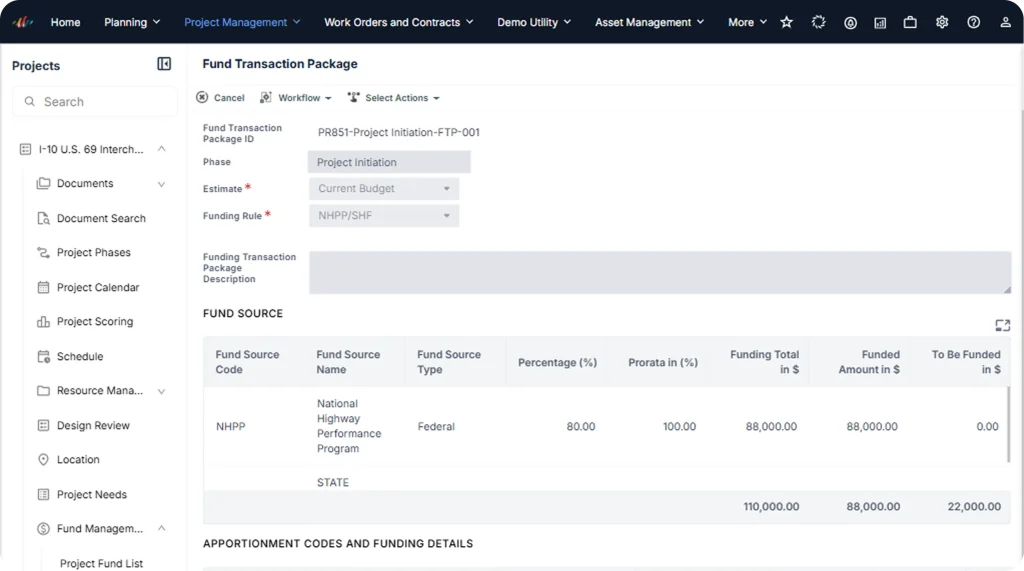
Task: Click the NHPP fund source code cell
Action: 231,427
